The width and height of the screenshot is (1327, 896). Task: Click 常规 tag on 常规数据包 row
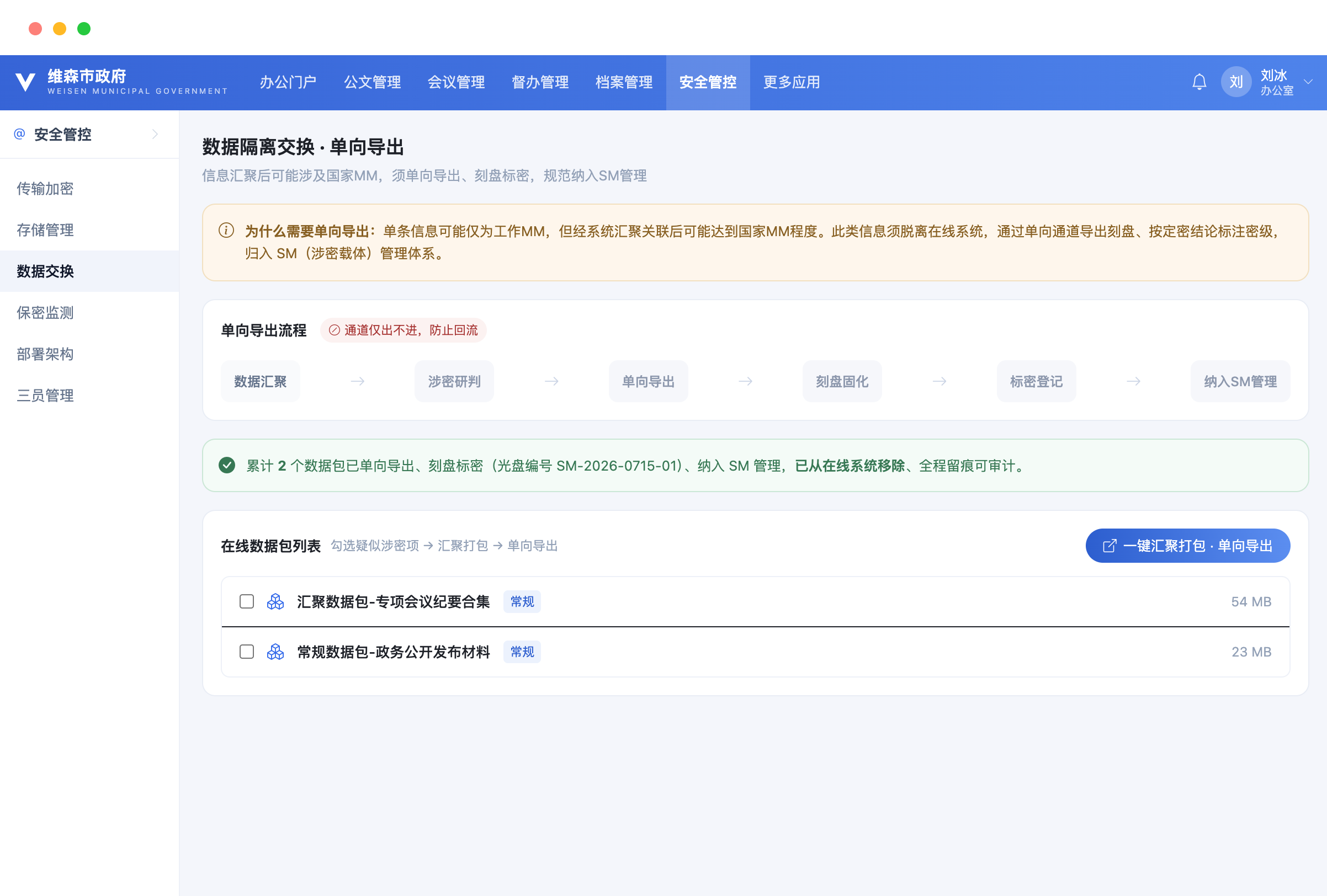pyautogui.click(x=522, y=652)
